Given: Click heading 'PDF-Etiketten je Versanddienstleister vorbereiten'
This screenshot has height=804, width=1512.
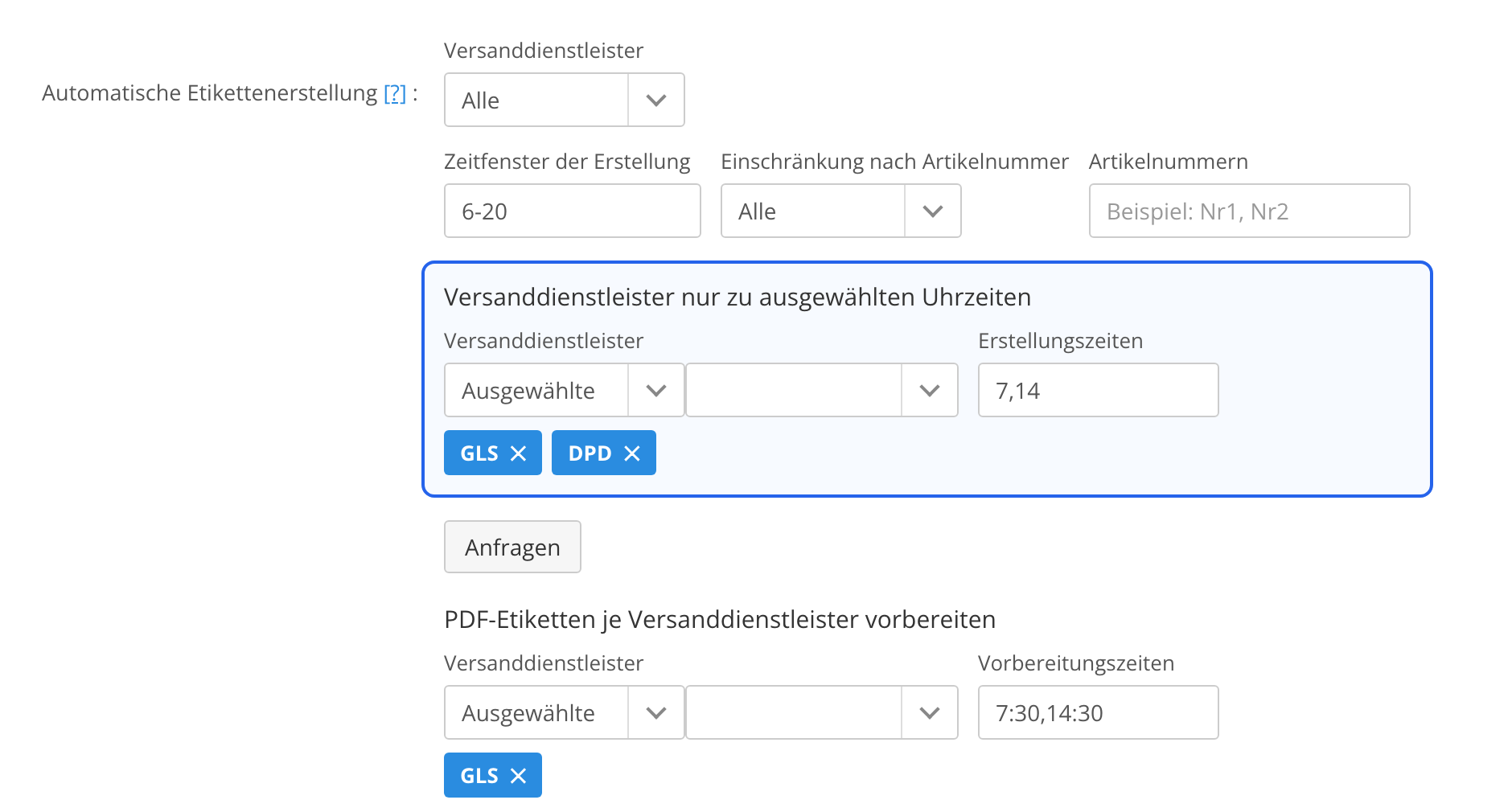Looking at the screenshot, I should click(720, 620).
